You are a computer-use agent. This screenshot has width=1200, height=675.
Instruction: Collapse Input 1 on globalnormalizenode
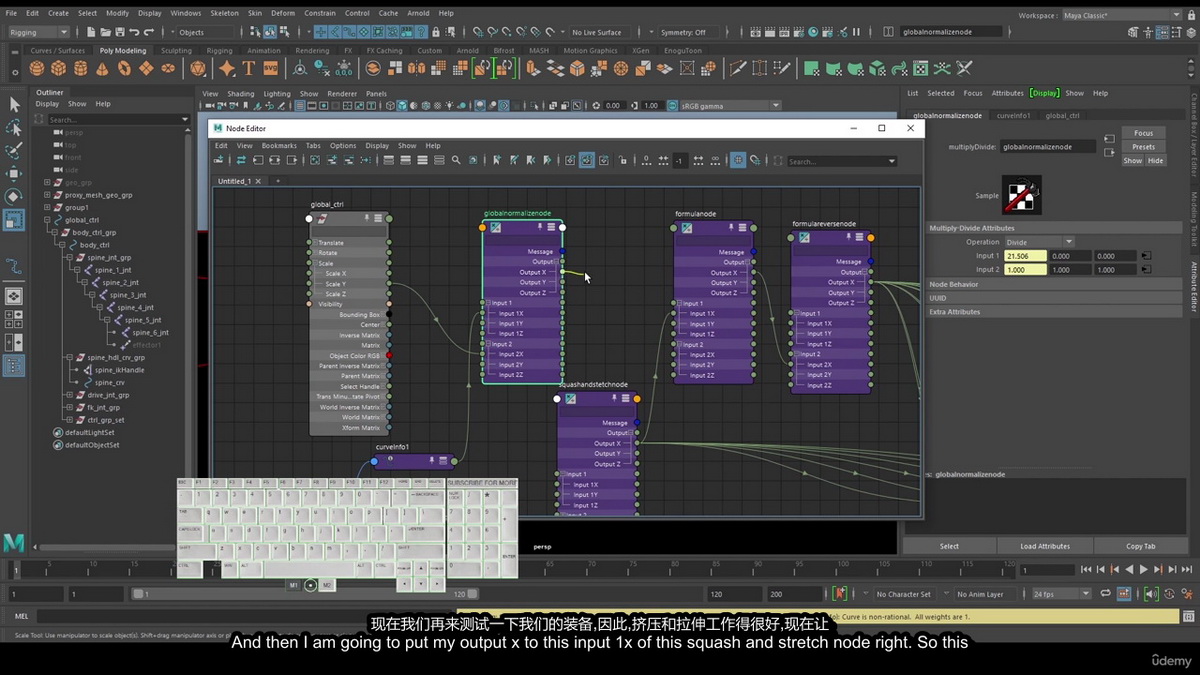(486, 303)
